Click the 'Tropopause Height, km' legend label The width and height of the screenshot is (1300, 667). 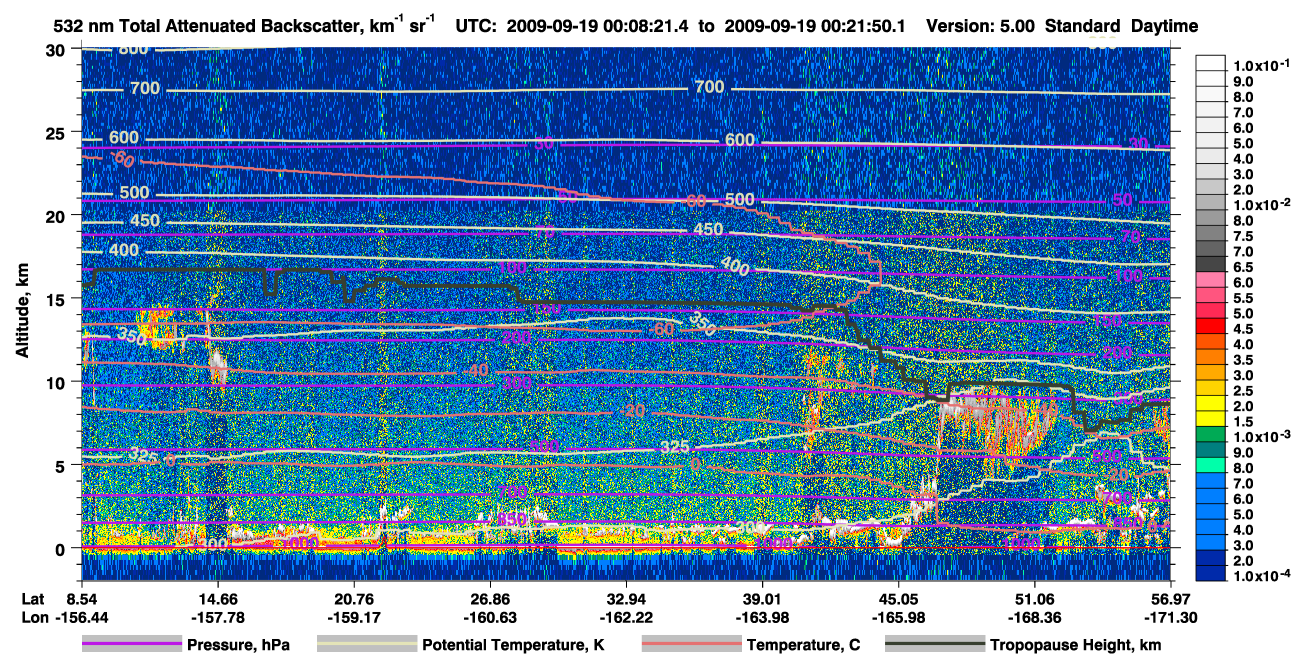pyautogui.click(x=1076, y=645)
